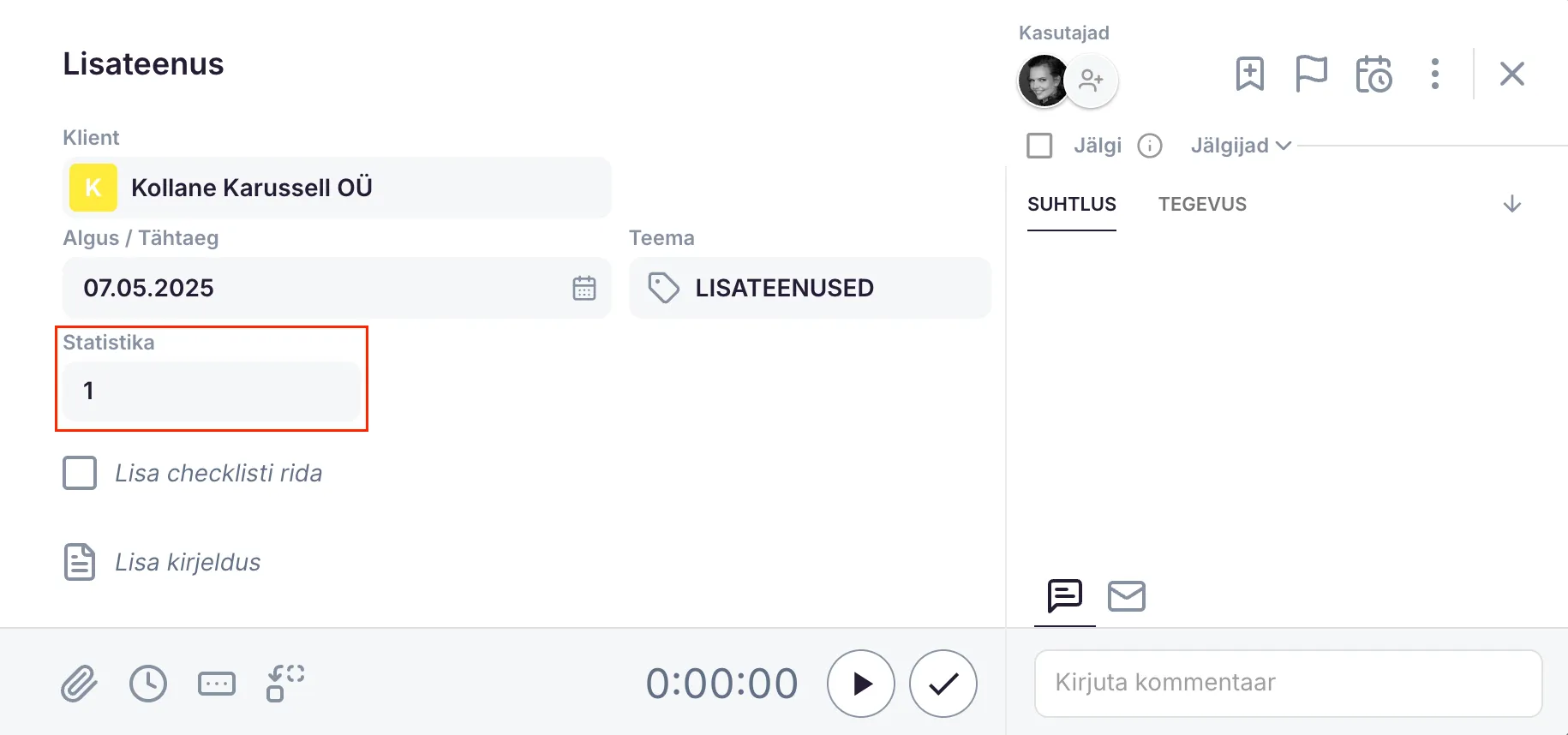Screen dimensions: 1568x735
Task: Click the Kirjuta kommentaar input field
Action: pyautogui.click(x=1288, y=683)
